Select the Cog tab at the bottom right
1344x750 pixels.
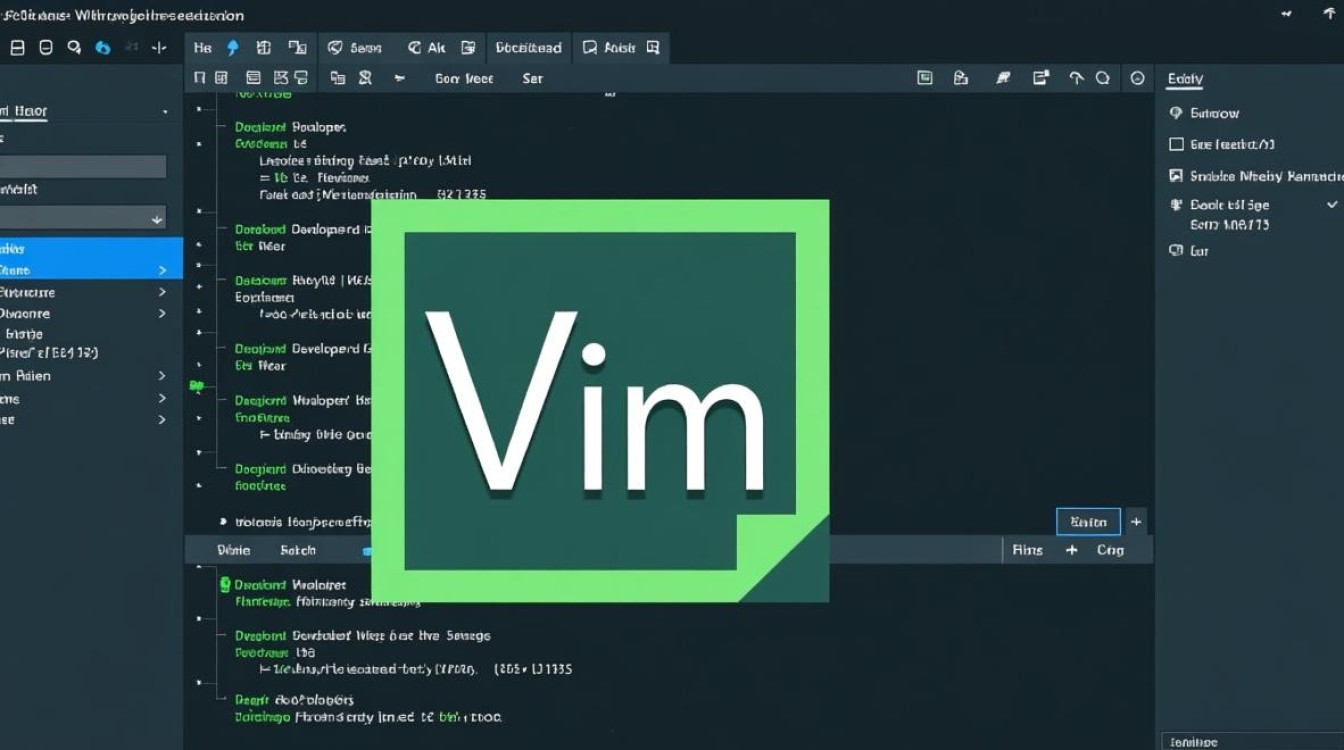[1112, 550]
